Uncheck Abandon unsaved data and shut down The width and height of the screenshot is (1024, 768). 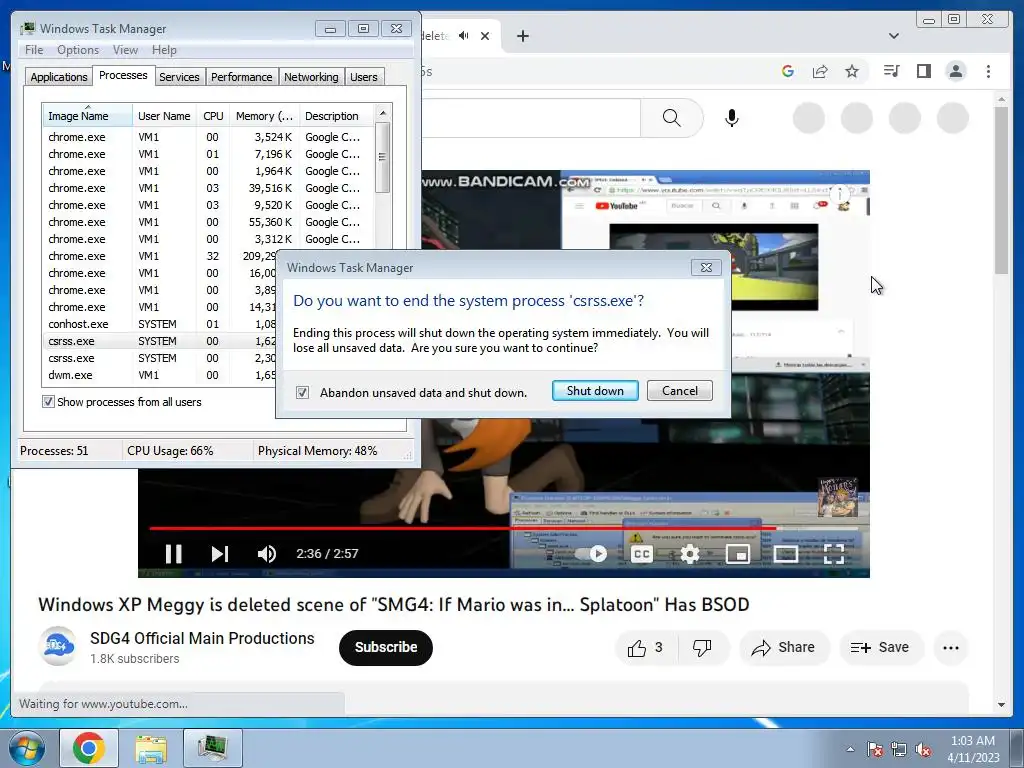(x=302, y=392)
